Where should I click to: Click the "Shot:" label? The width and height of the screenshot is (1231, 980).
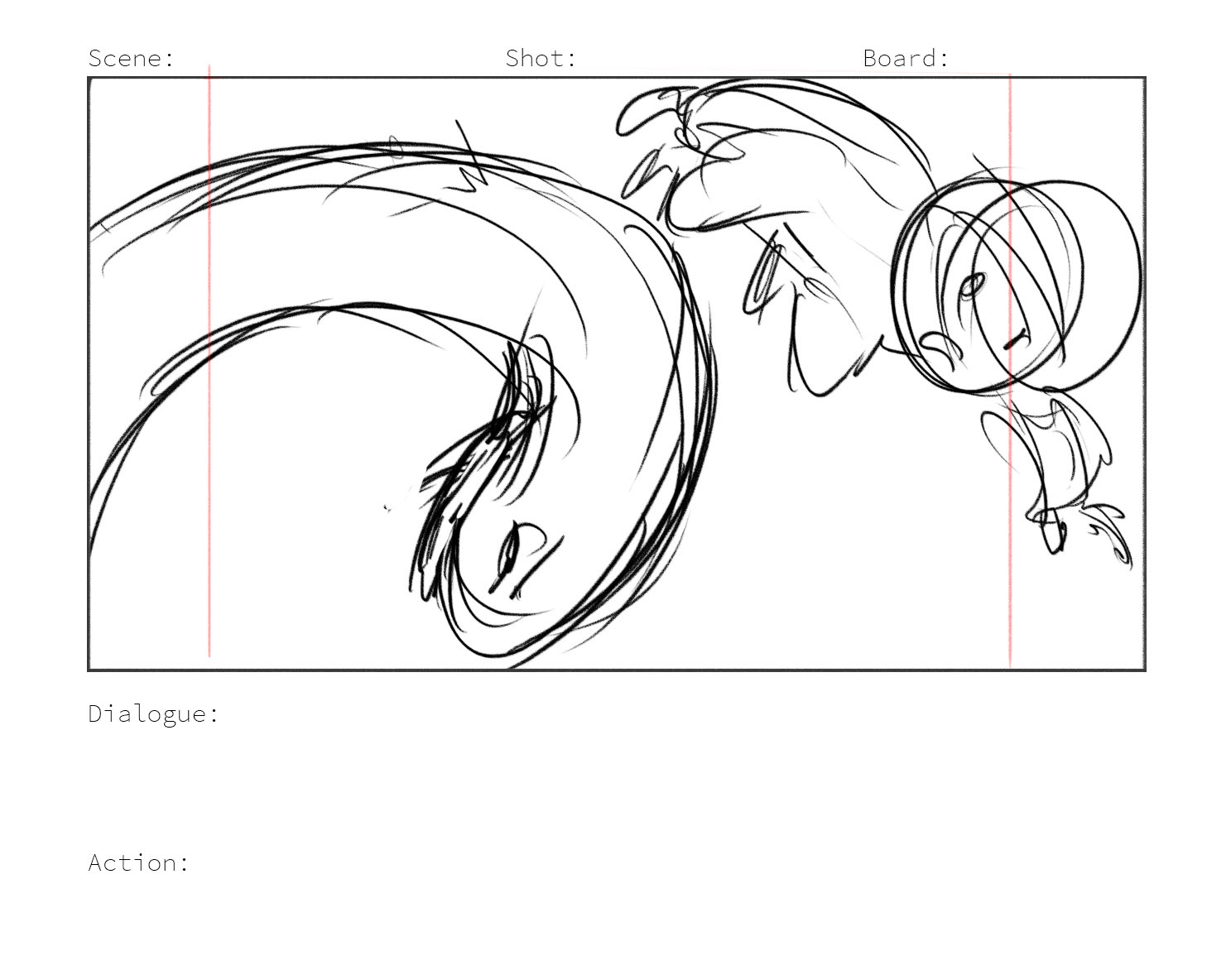click(x=541, y=58)
